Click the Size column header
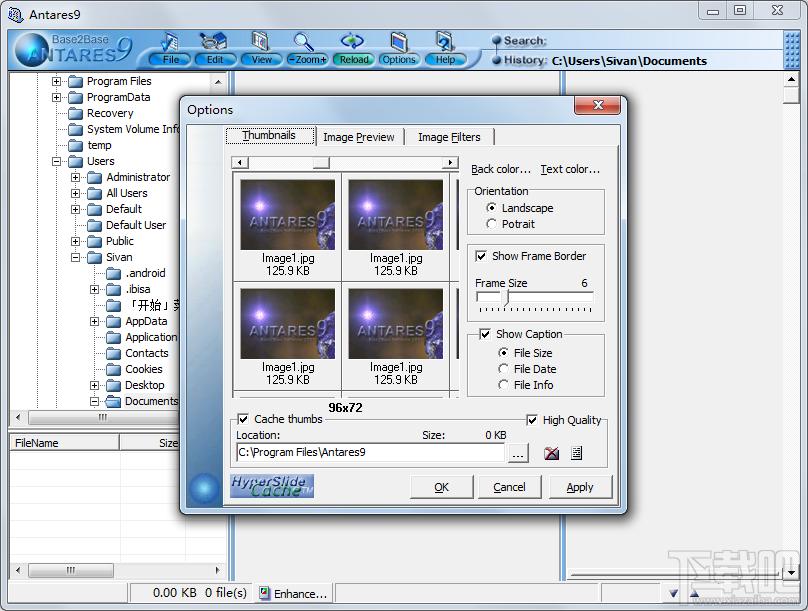808x611 pixels. pyautogui.click(x=149, y=443)
